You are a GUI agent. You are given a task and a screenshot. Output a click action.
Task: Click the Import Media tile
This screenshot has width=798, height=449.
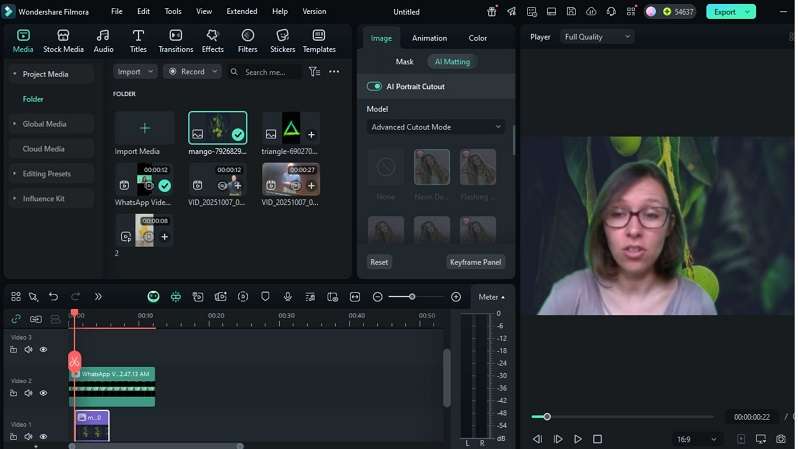[145, 128]
